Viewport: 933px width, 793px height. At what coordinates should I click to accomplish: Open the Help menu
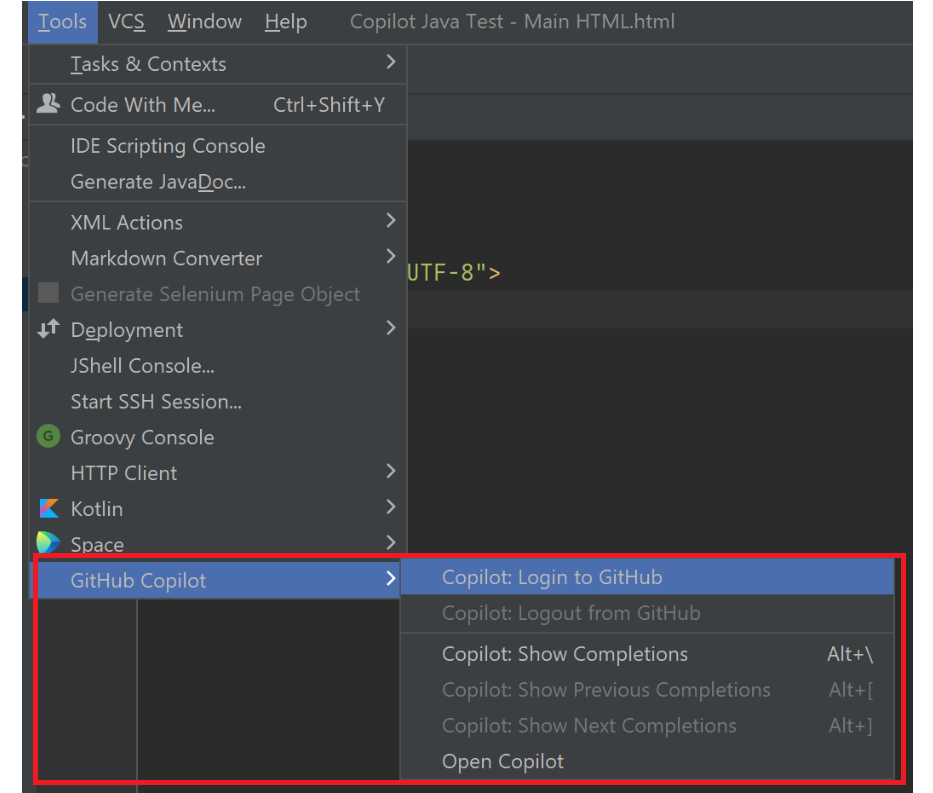pyautogui.click(x=286, y=22)
